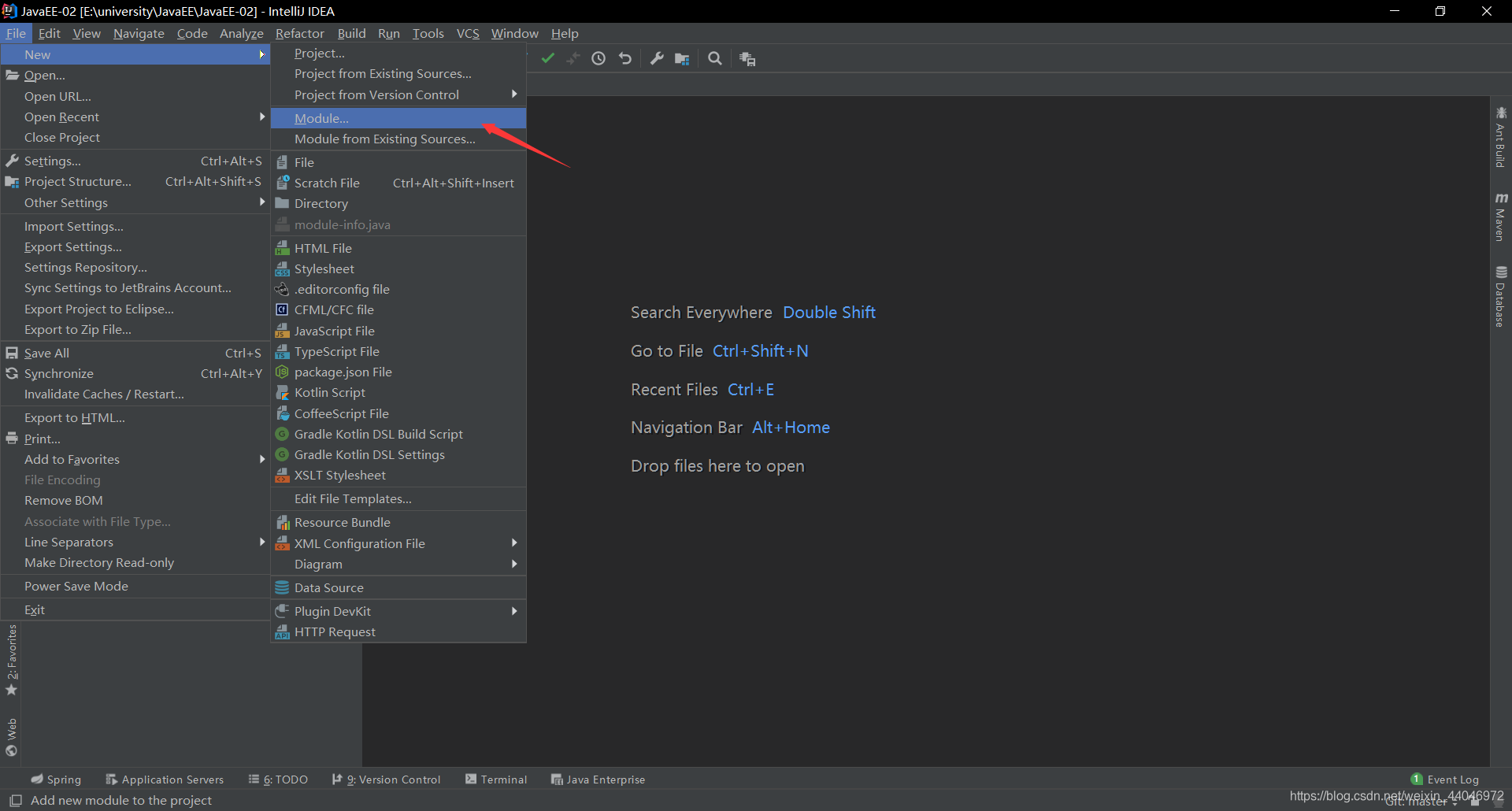Image resolution: width=1512 pixels, height=811 pixels.
Task: Select Gradle Kotlin DSL Build Script
Action: tap(398, 434)
